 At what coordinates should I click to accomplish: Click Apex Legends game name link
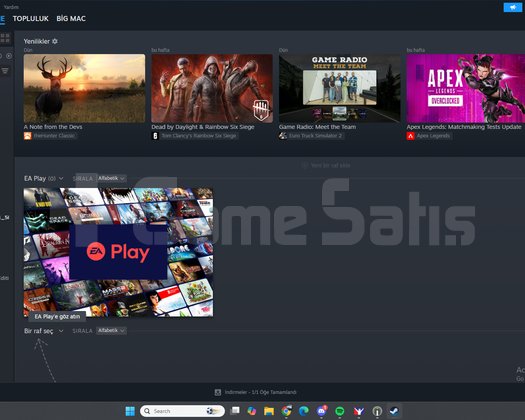(433, 136)
